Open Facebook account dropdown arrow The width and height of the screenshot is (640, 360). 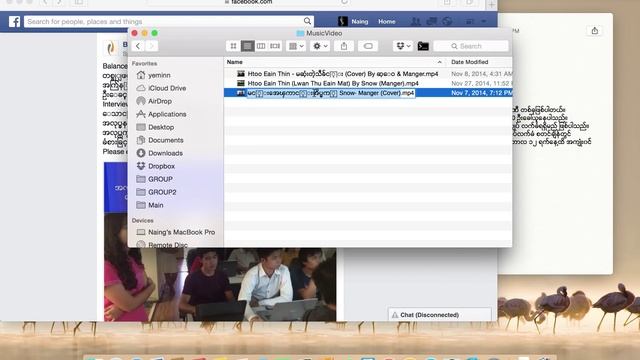[484, 22]
